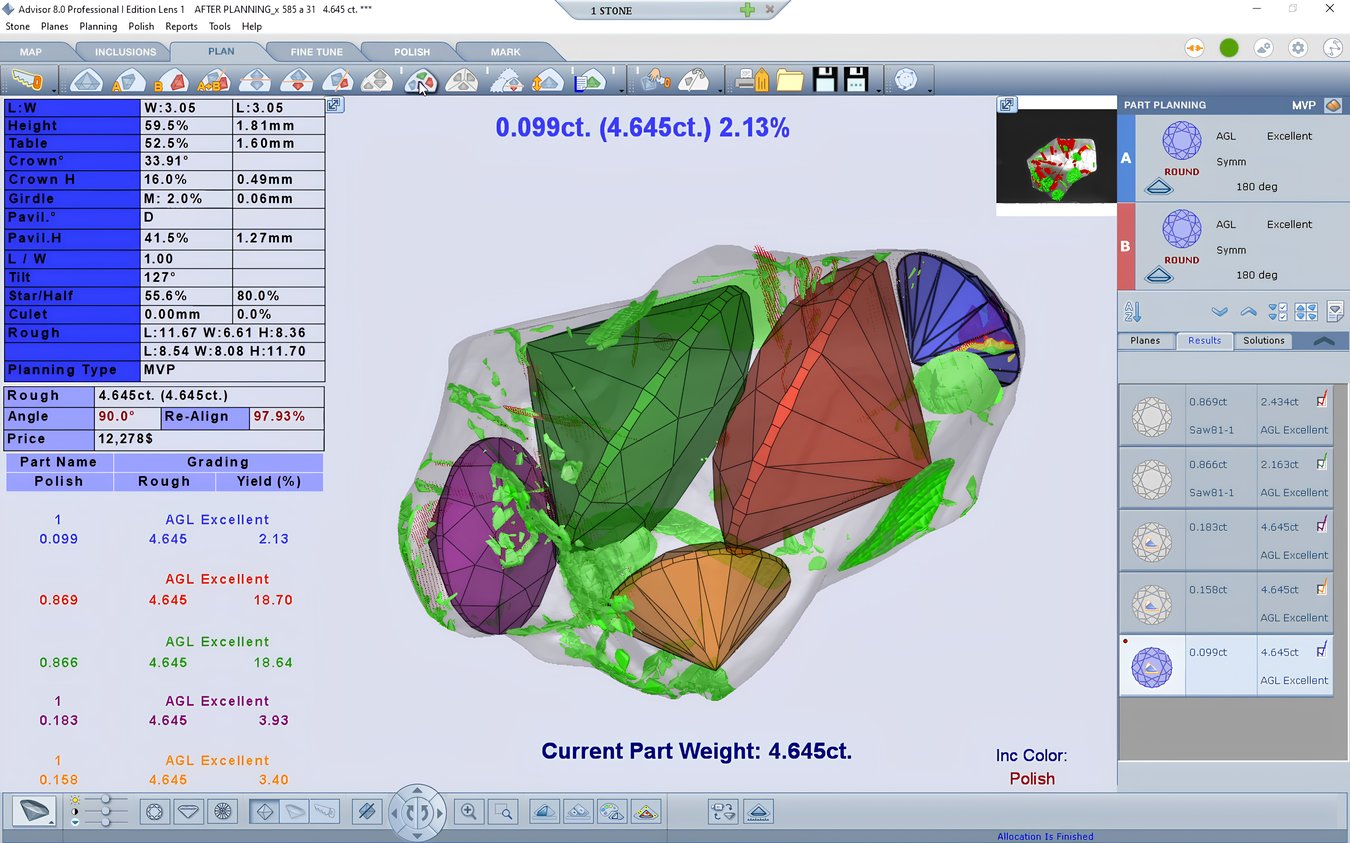1350x843 pixels.
Task: Collapse the Part Planning panel with the chevron
Action: point(1325,340)
